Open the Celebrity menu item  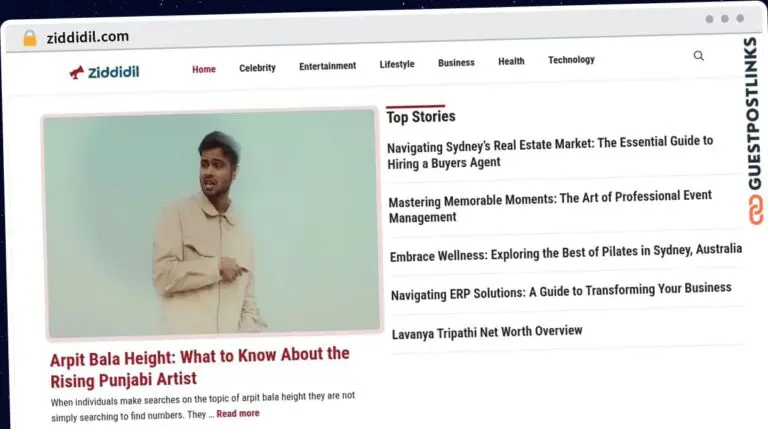pyautogui.click(x=257, y=68)
